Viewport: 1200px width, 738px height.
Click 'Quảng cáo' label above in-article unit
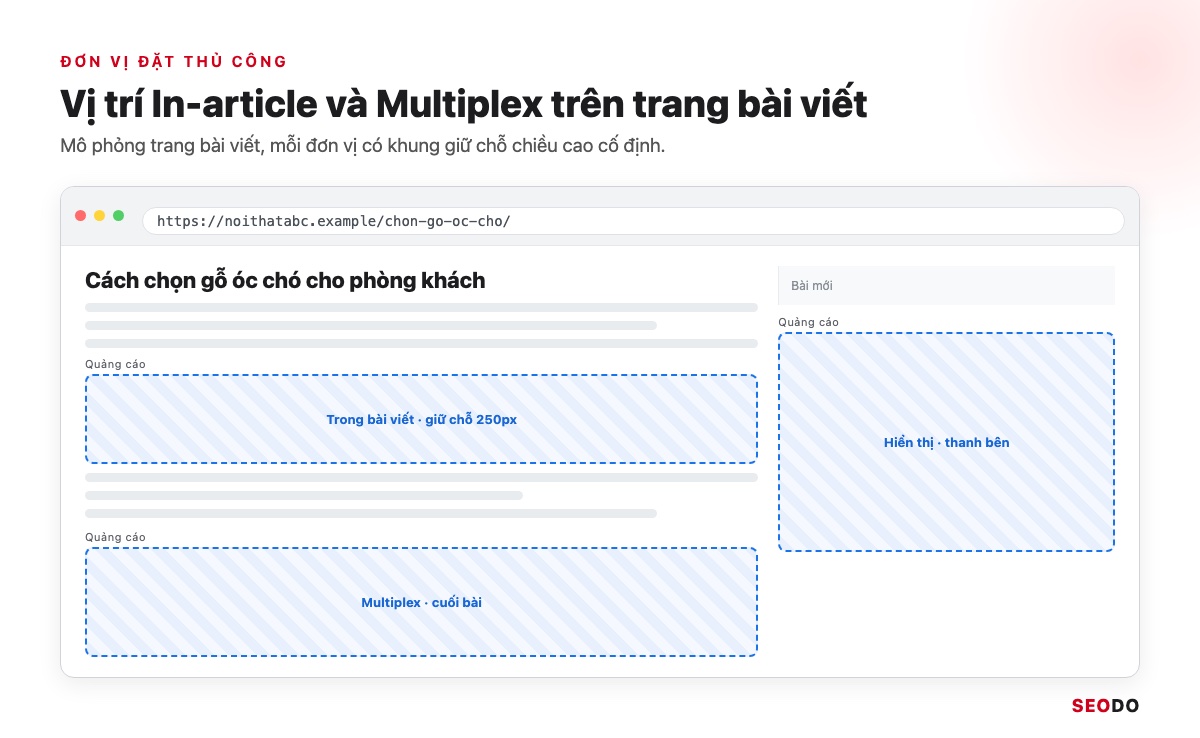pos(115,364)
